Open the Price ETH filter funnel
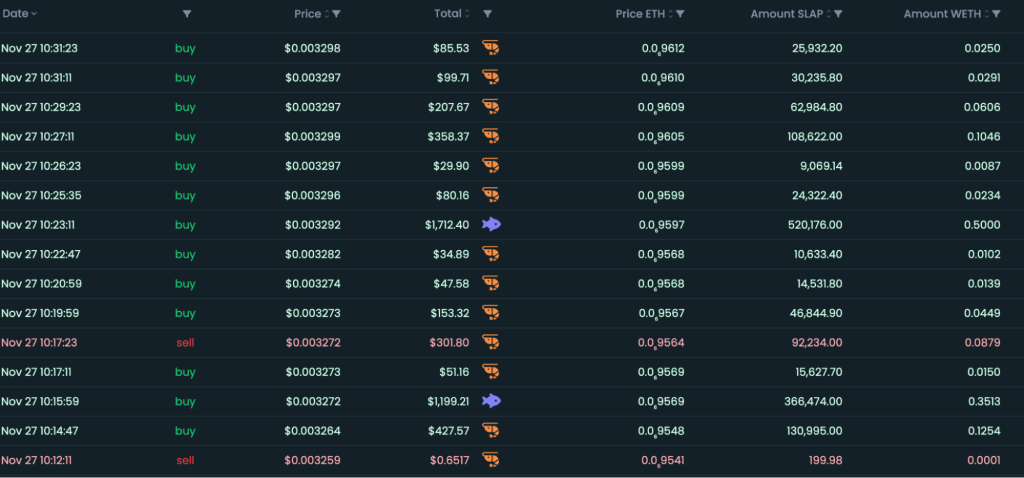 (x=680, y=14)
